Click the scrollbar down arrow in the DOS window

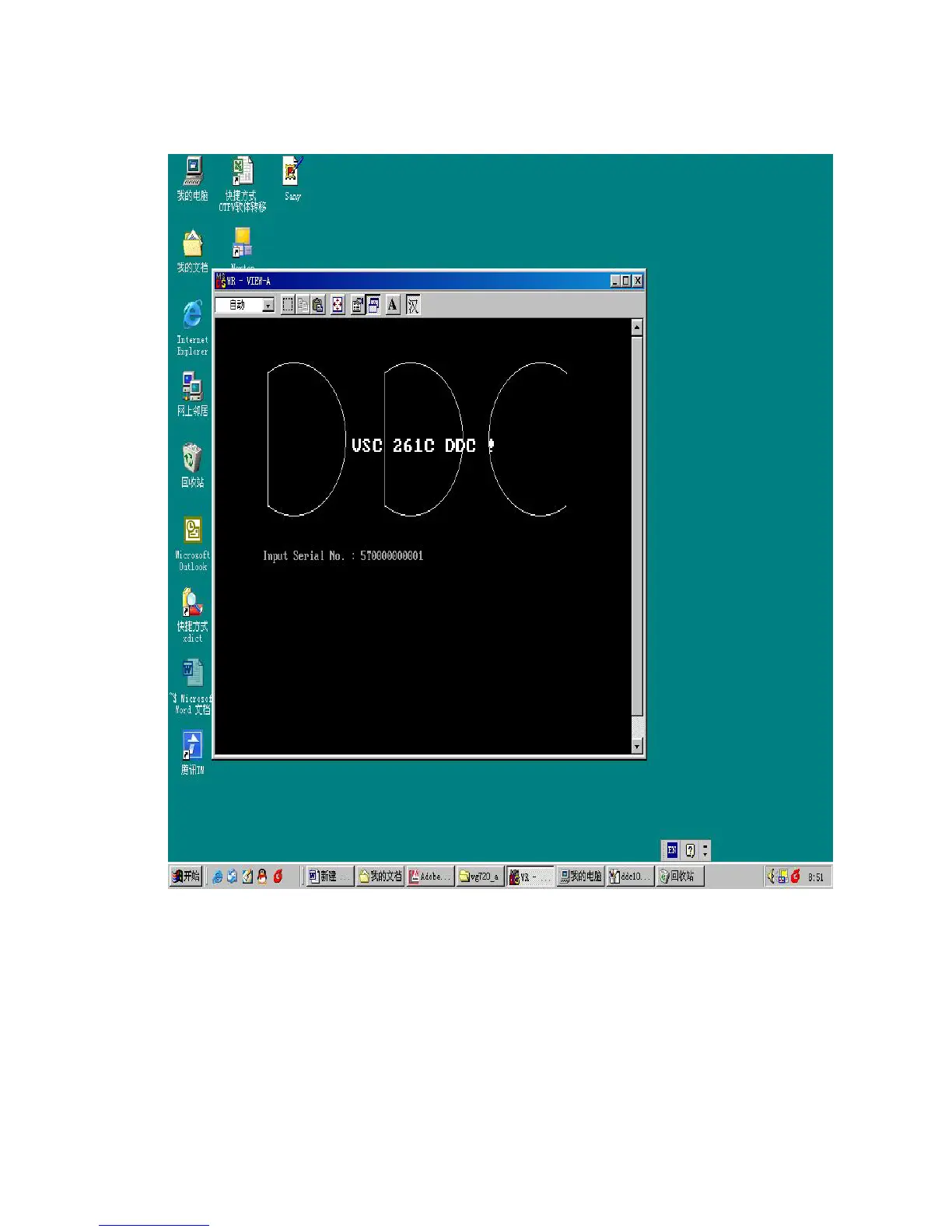tap(637, 747)
